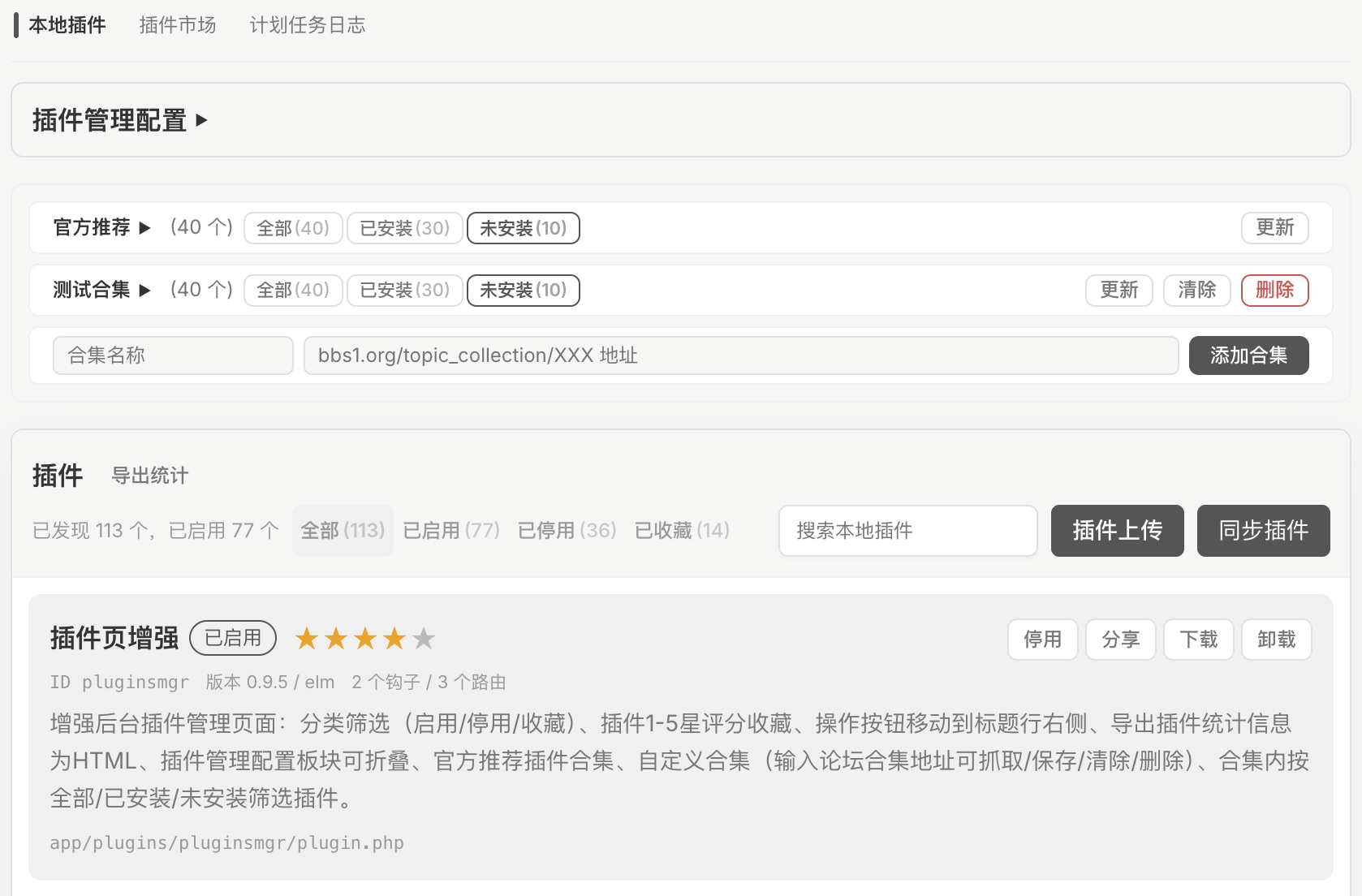Image resolution: width=1362 pixels, height=896 pixels.
Task: Open the 计划任务日志 tab
Action: pos(308,25)
